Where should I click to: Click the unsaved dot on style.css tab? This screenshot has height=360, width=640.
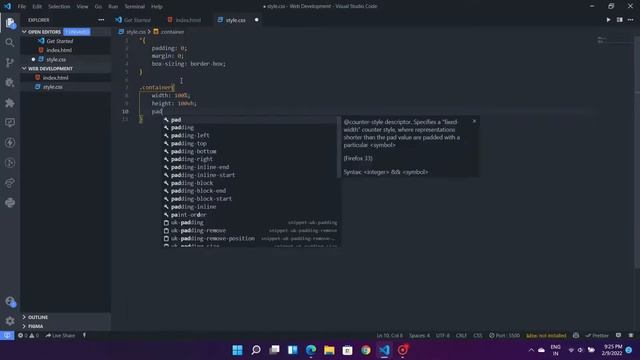click(256, 20)
